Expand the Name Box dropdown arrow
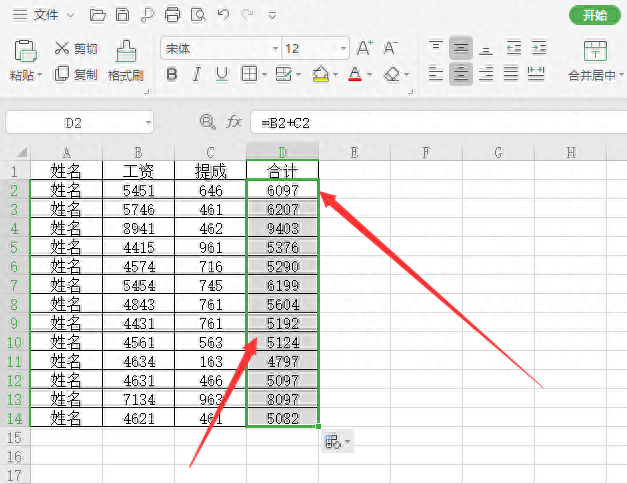This screenshot has width=627, height=484. (148, 122)
